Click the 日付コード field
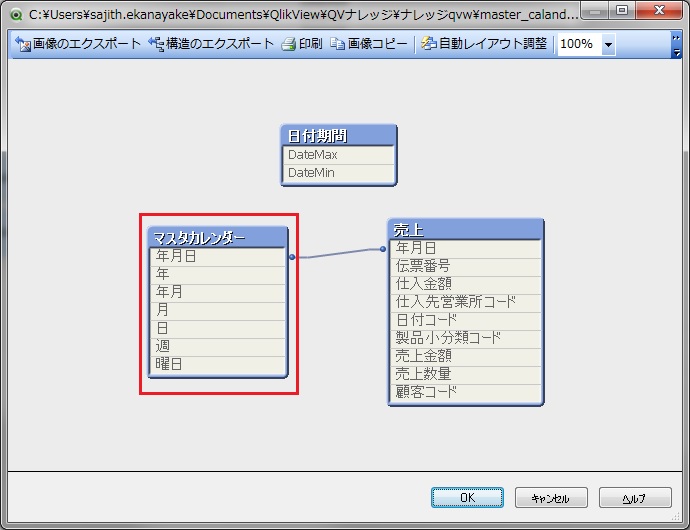Viewport: 690px width, 530px height. click(466, 321)
